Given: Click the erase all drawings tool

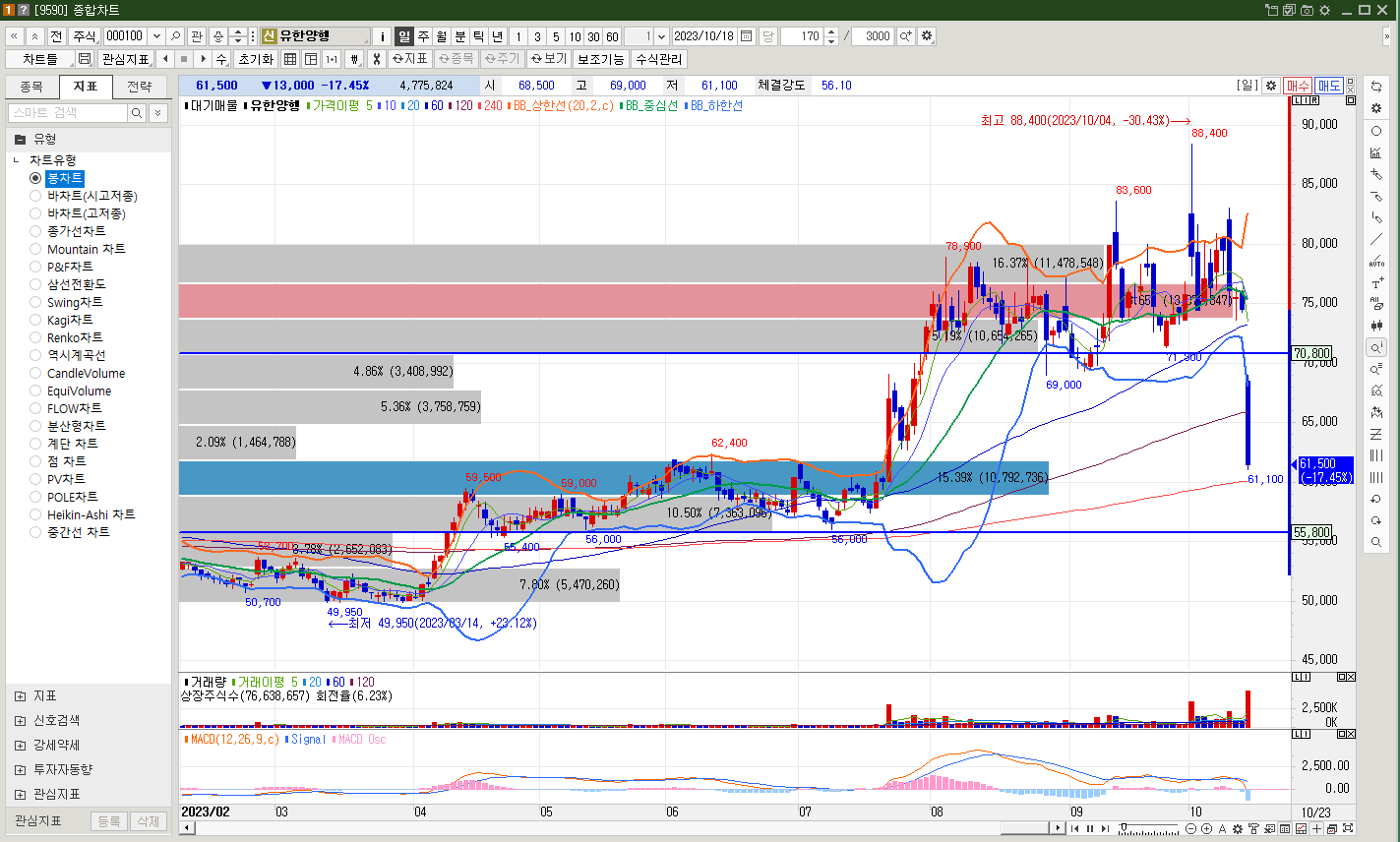Looking at the screenshot, I should pos(1376,304).
